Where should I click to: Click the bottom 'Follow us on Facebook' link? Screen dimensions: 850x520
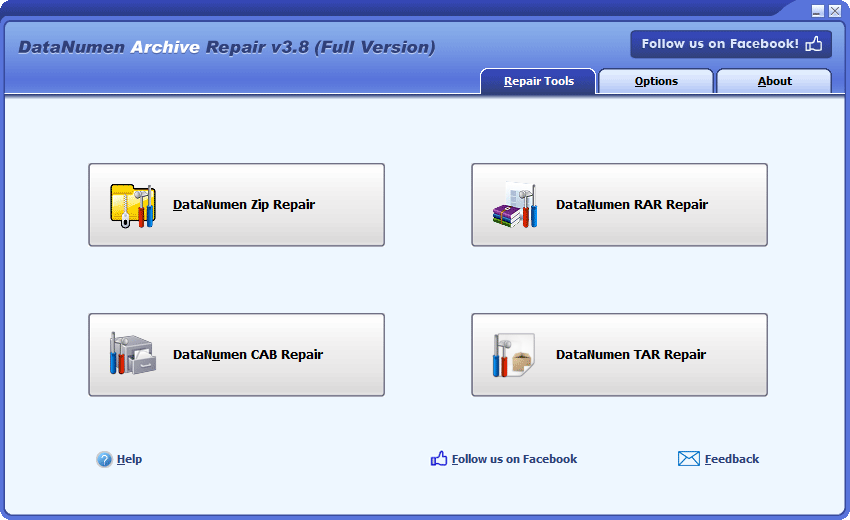pyautogui.click(x=514, y=459)
